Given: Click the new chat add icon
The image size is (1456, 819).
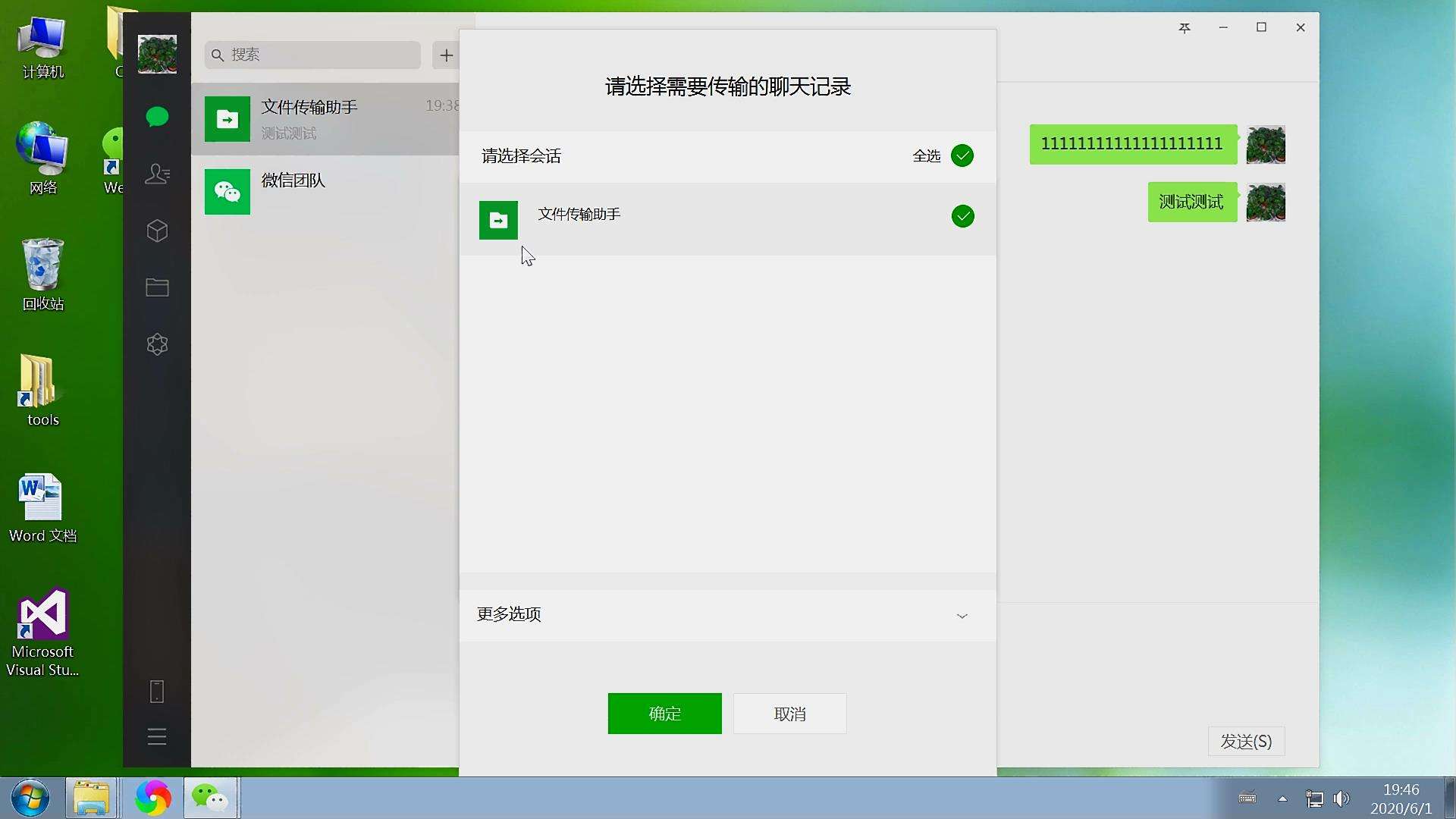Looking at the screenshot, I should (445, 54).
